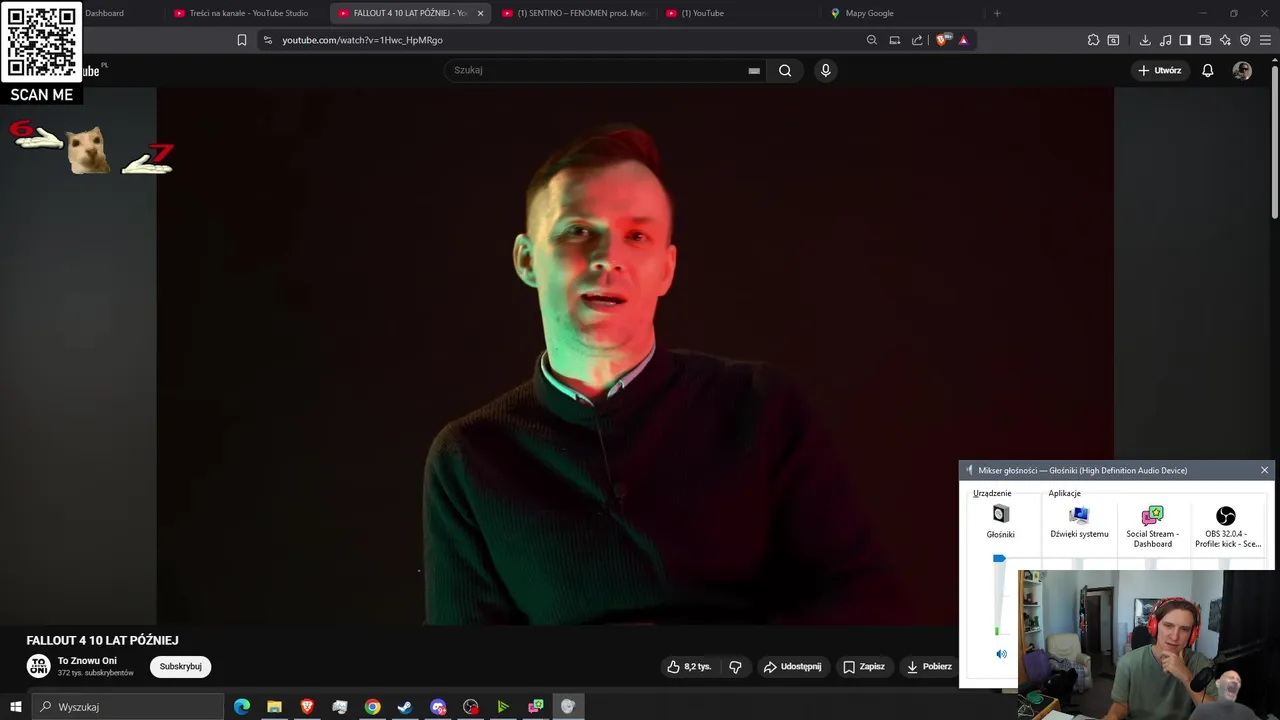Open site settings icon beside the URL
The image size is (1280, 720).
267,40
